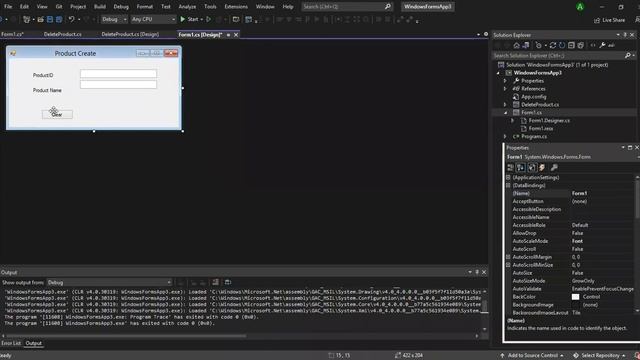Click Add to Source Control in status bar

(532, 356)
